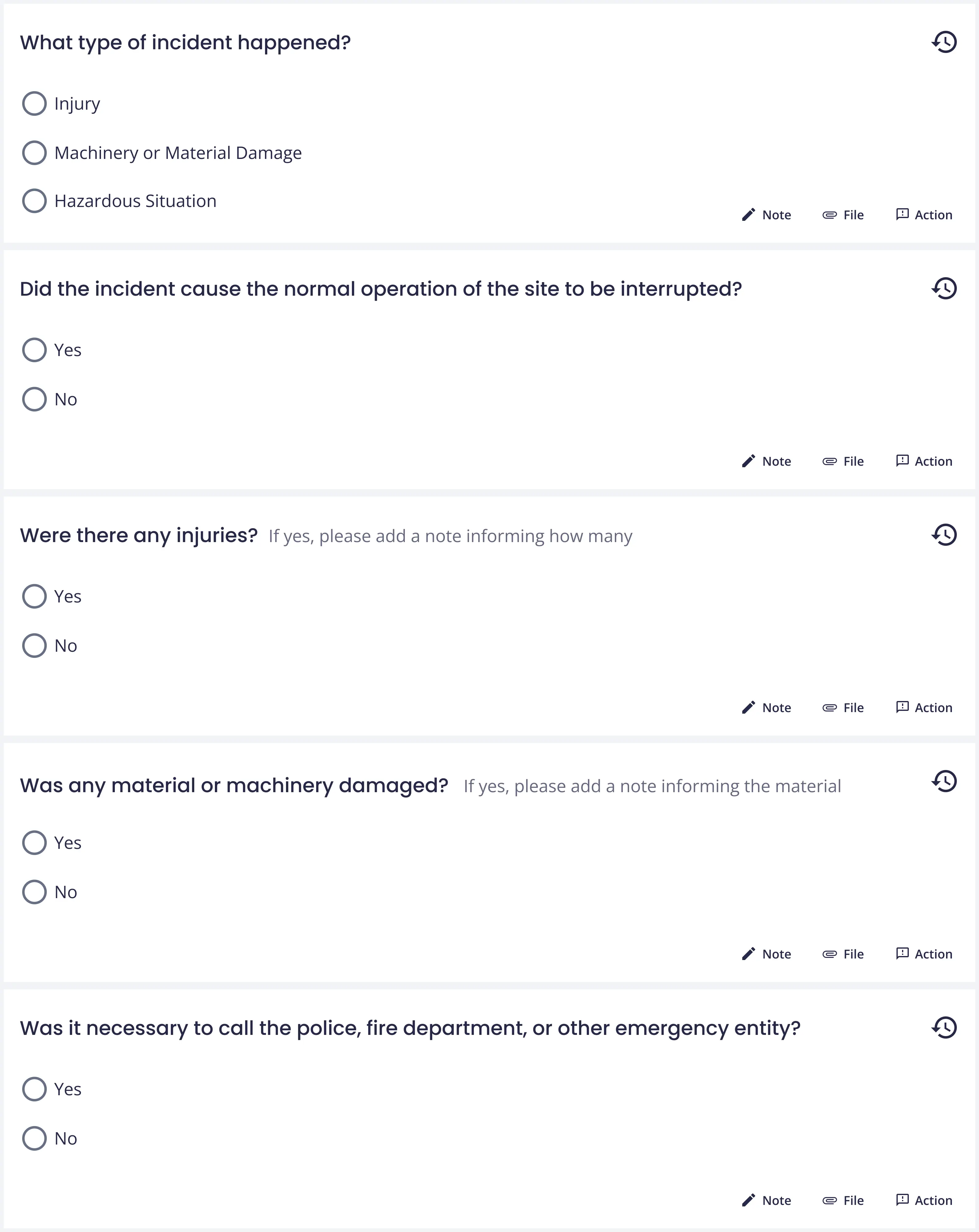Select No for any injuries question
979x1232 pixels.
coord(34,646)
